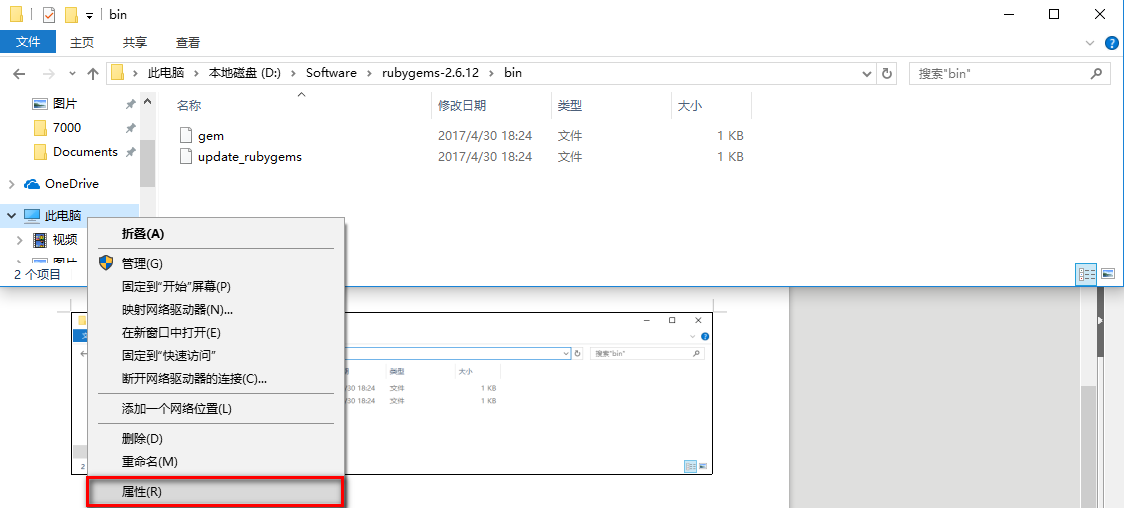
Task: Click Software in the address breadcrumb
Action: tap(331, 73)
